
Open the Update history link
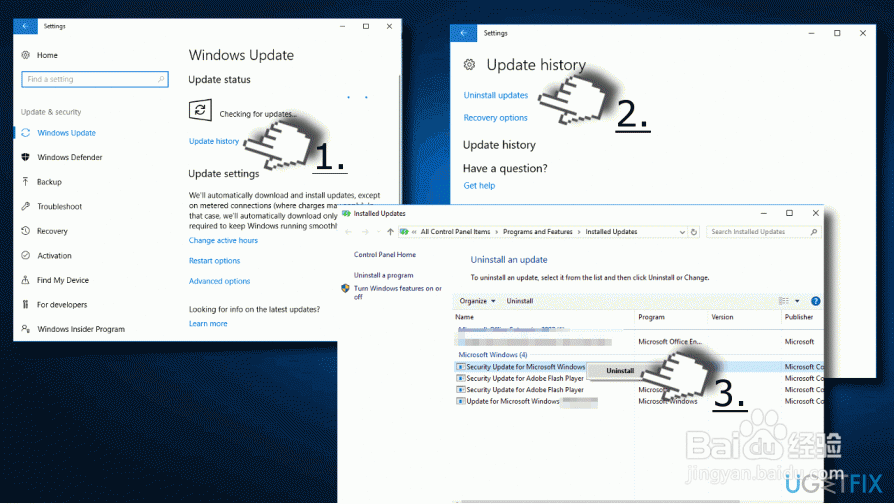pyautogui.click(x=214, y=141)
